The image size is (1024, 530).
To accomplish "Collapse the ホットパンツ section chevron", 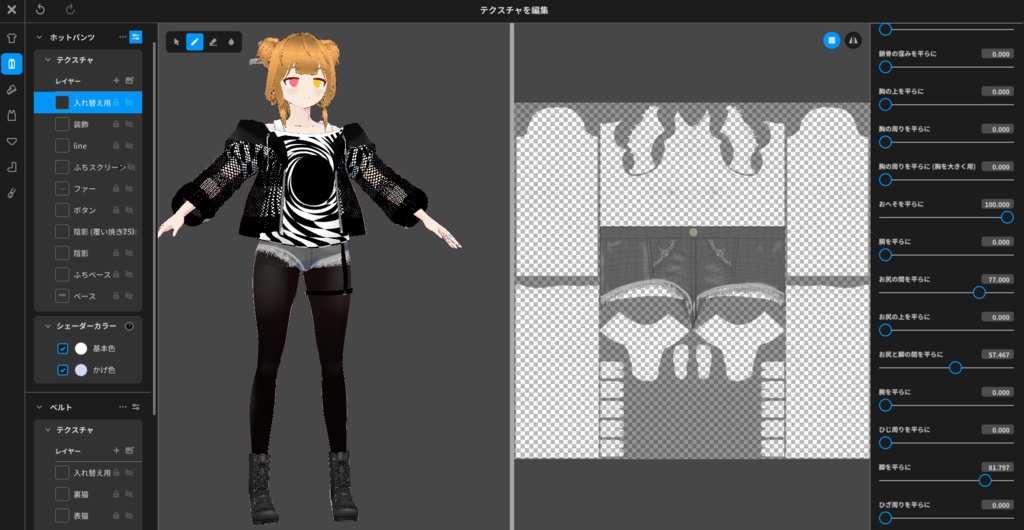I will (39, 37).
